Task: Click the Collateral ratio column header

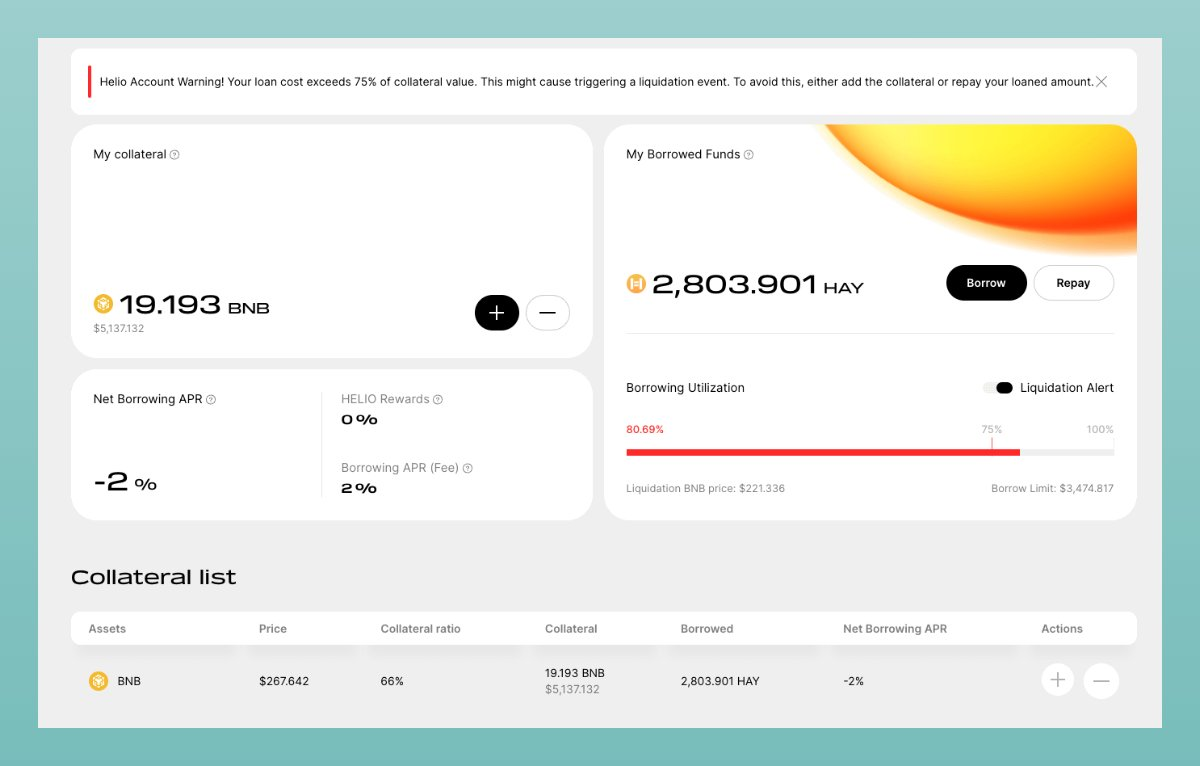Action: 421,629
